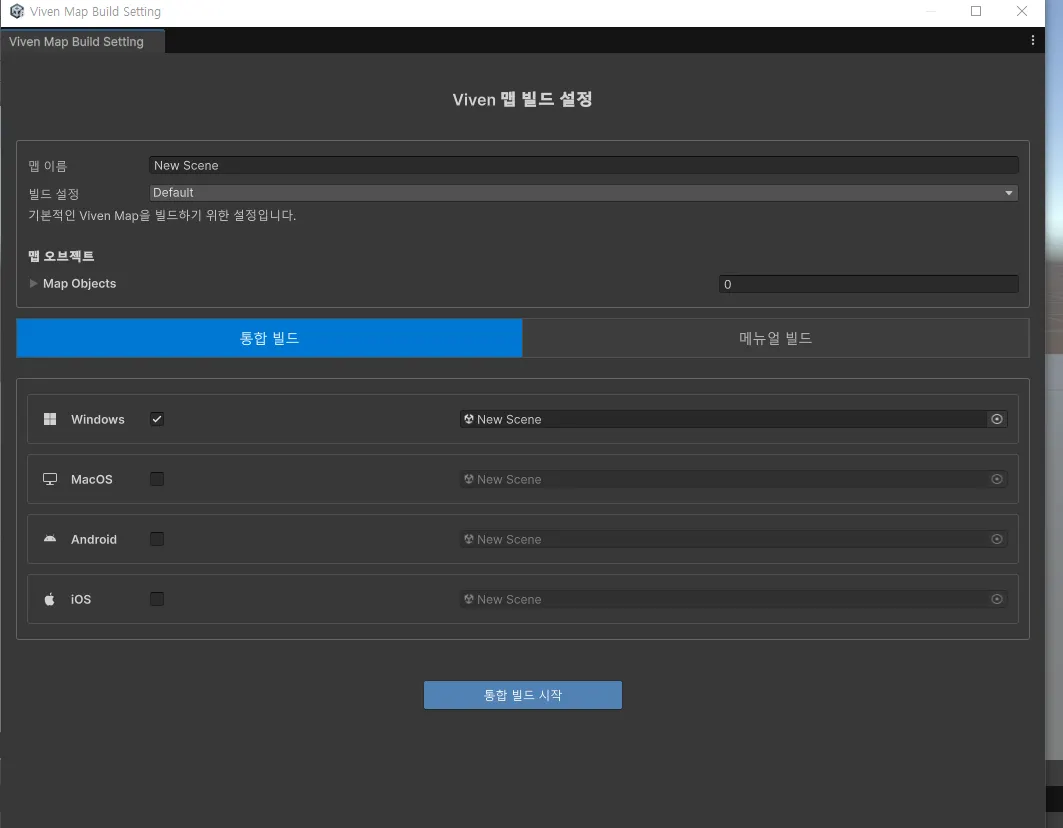Image resolution: width=1063 pixels, height=828 pixels.
Task: Click the 맵 이름 label
Action: coord(47,166)
